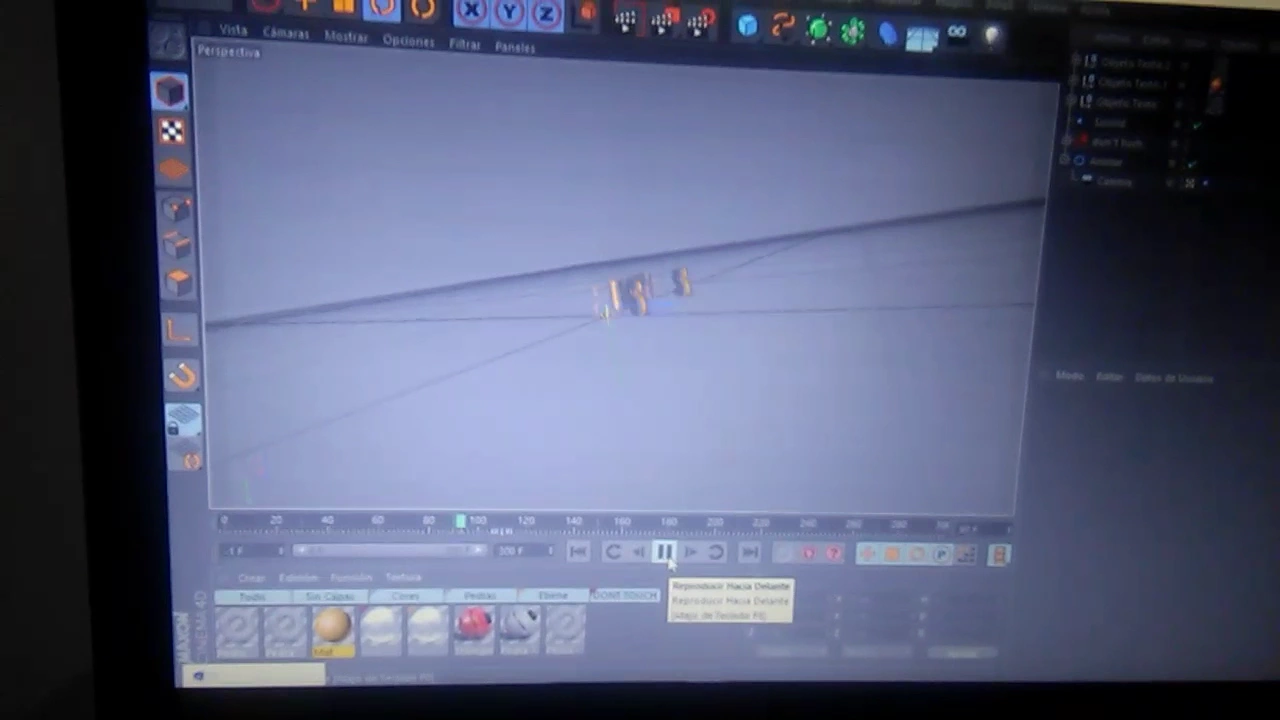The width and height of the screenshot is (1280, 720).
Task: Open the orange spline tools icon
Action: [x=782, y=27]
